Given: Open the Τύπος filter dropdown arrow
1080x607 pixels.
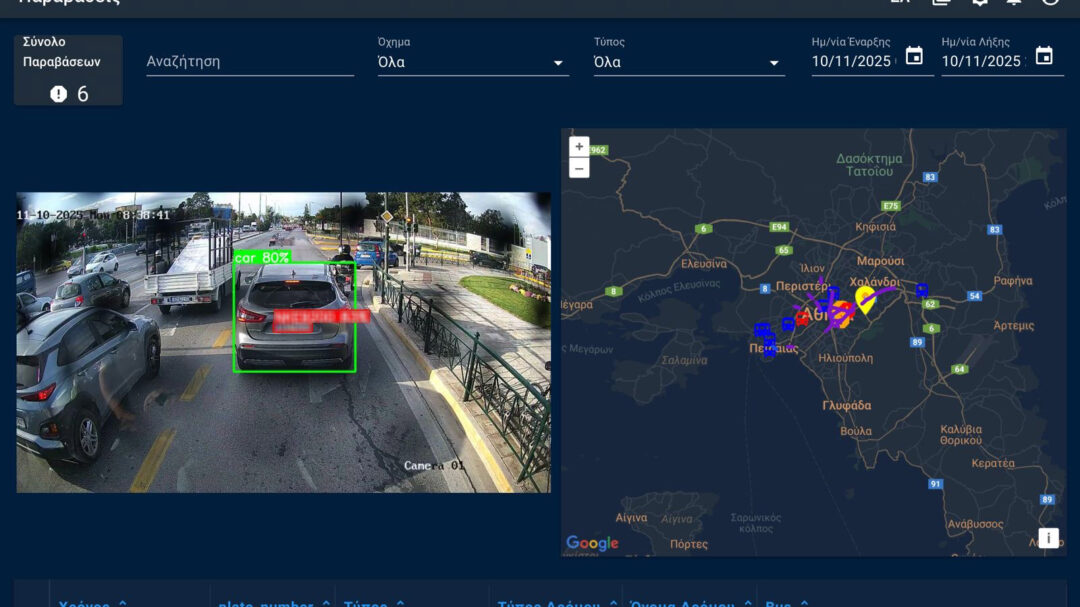Looking at the screenshot, I should (x=773, y=63).
